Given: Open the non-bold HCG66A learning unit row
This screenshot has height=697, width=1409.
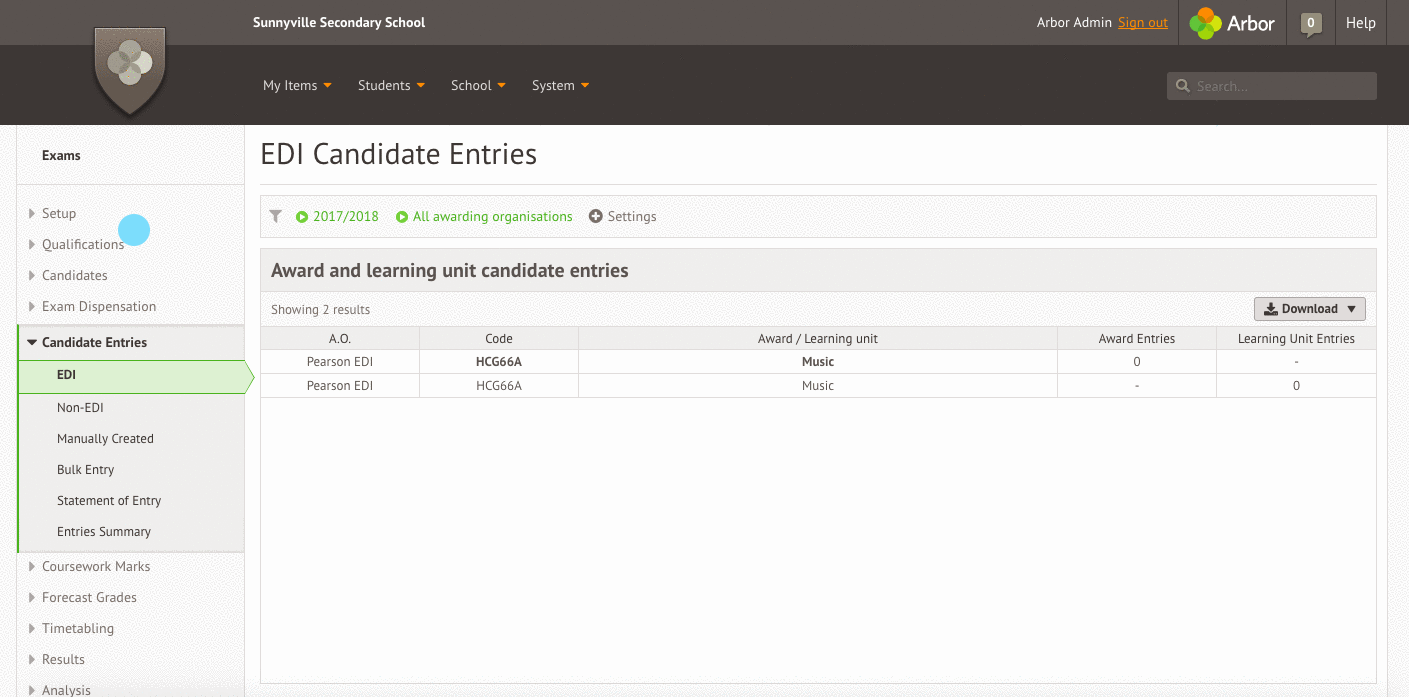Looking at the screenshot, I should [x=499, y=386].
